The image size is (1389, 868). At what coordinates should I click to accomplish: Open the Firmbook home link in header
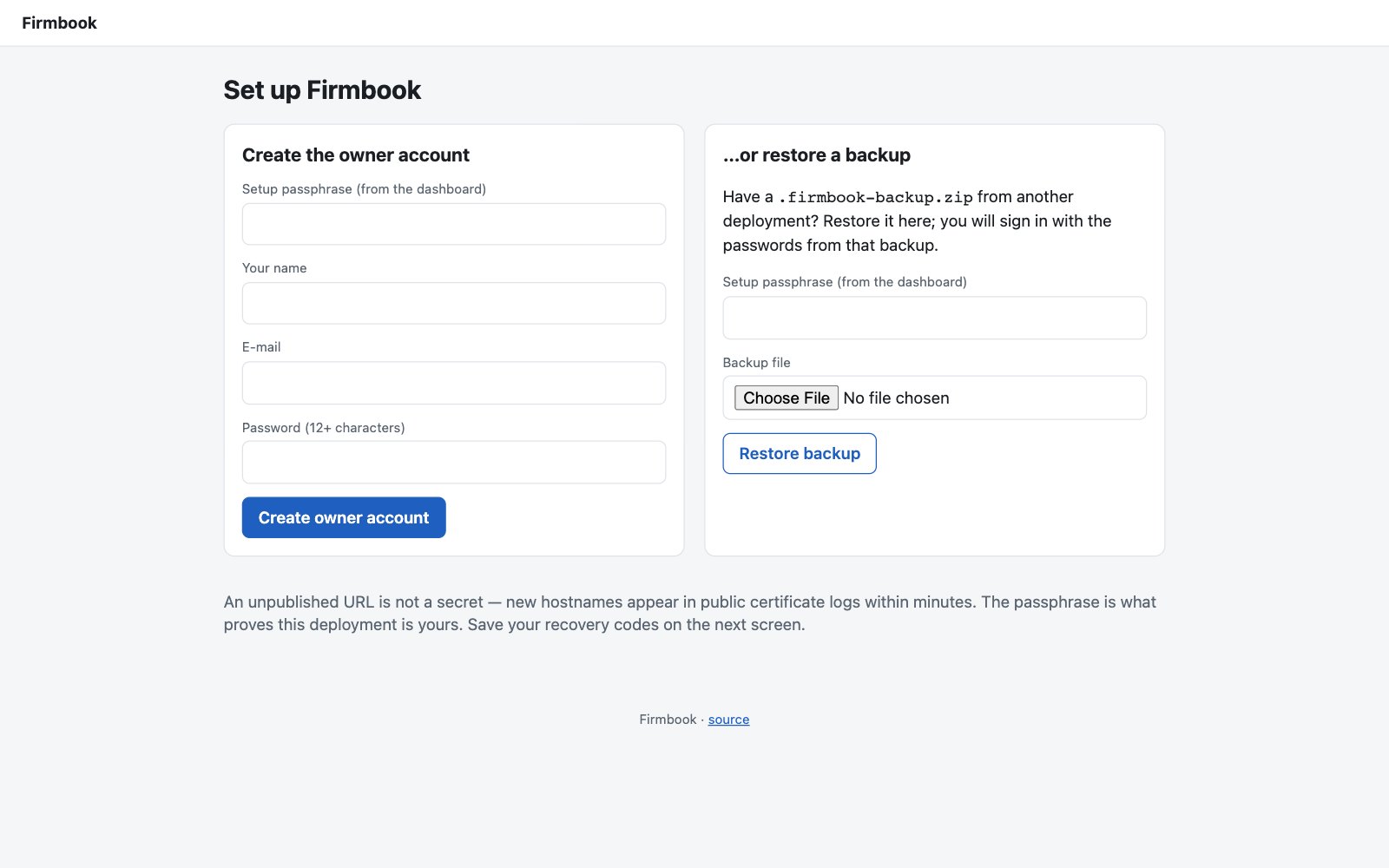(59, 23)
